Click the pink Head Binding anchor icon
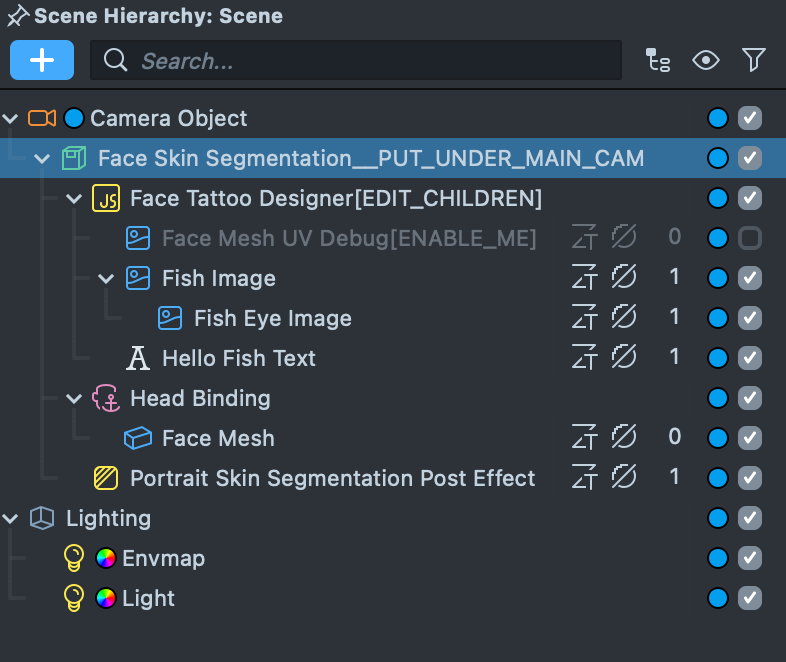This screenshot has height=662, width=786. point(106,398)
